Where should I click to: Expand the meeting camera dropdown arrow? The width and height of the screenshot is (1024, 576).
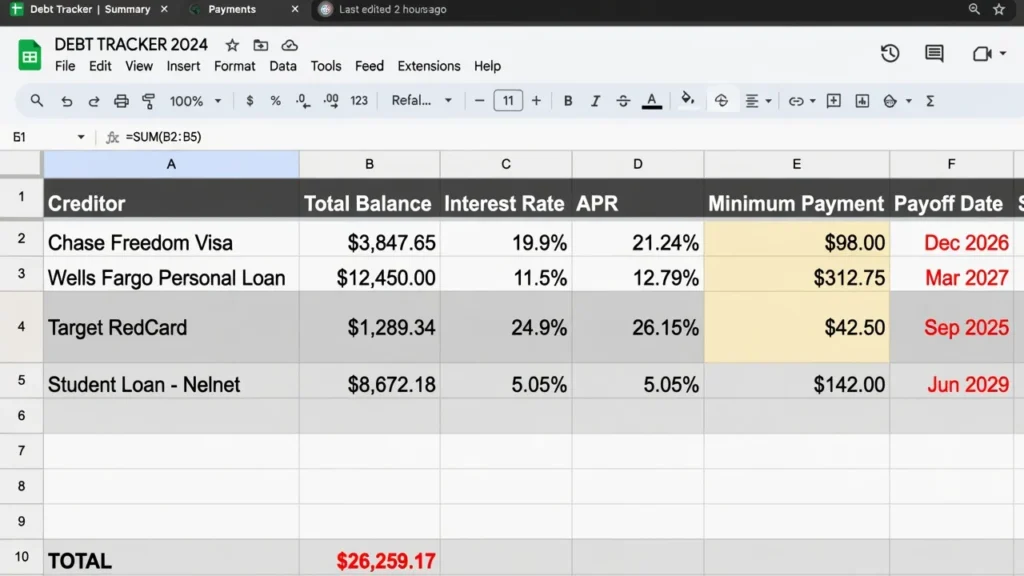point(1002,54)
